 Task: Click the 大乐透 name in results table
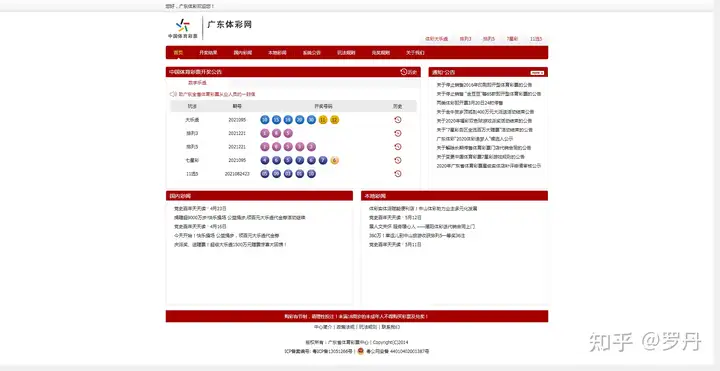click(192, 120)
